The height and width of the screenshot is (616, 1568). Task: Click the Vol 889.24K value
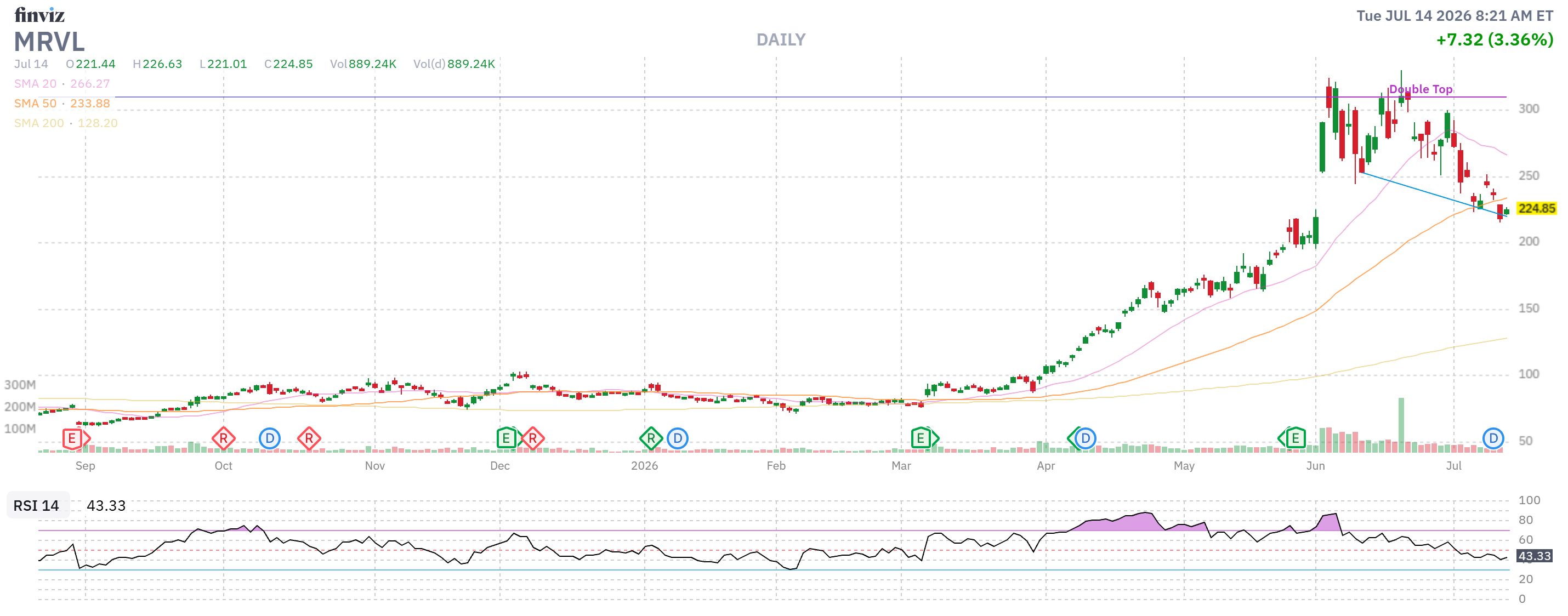tap(372, 64)
